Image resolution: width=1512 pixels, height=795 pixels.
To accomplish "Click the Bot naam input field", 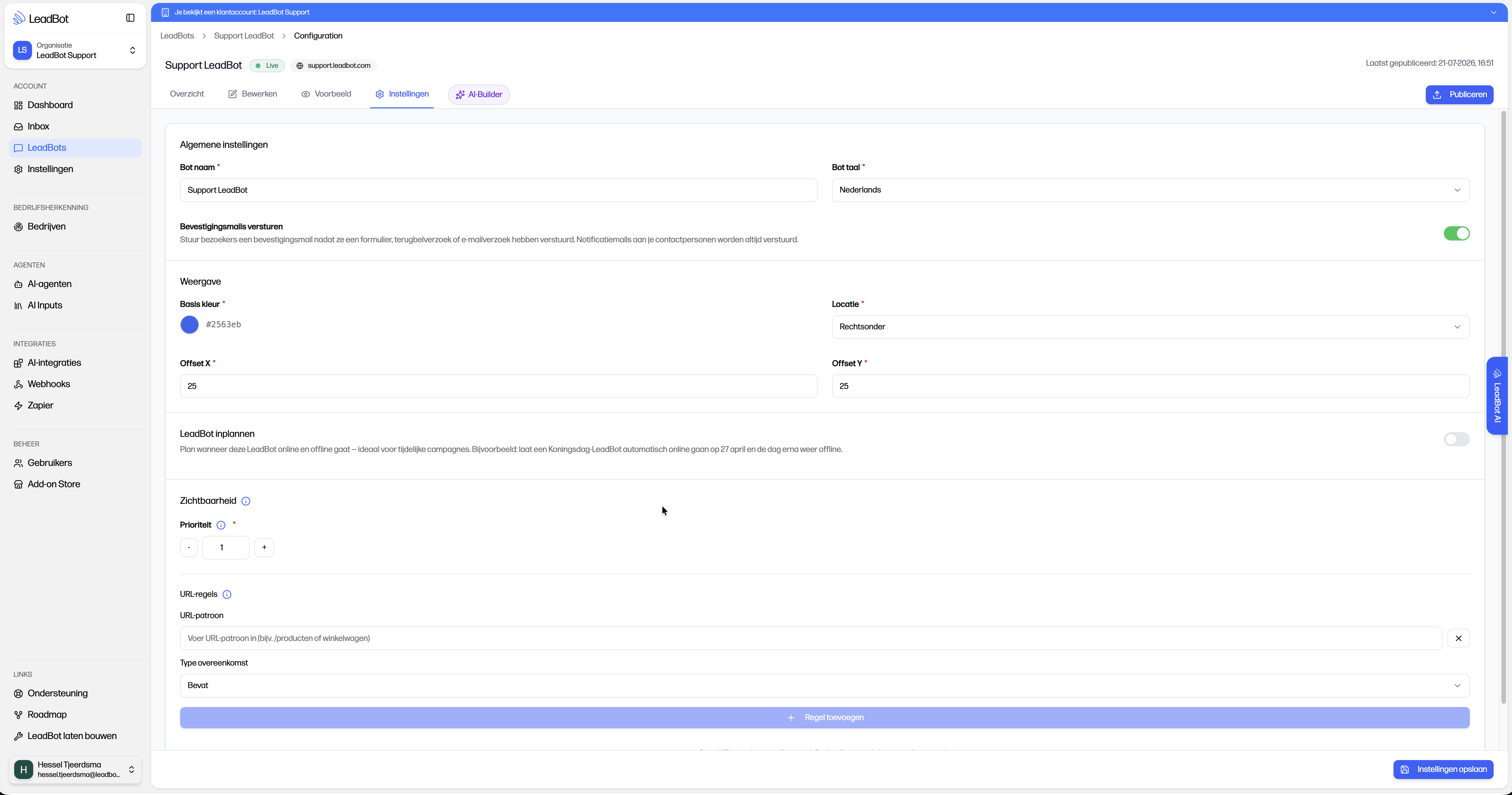I will point(498,190).
